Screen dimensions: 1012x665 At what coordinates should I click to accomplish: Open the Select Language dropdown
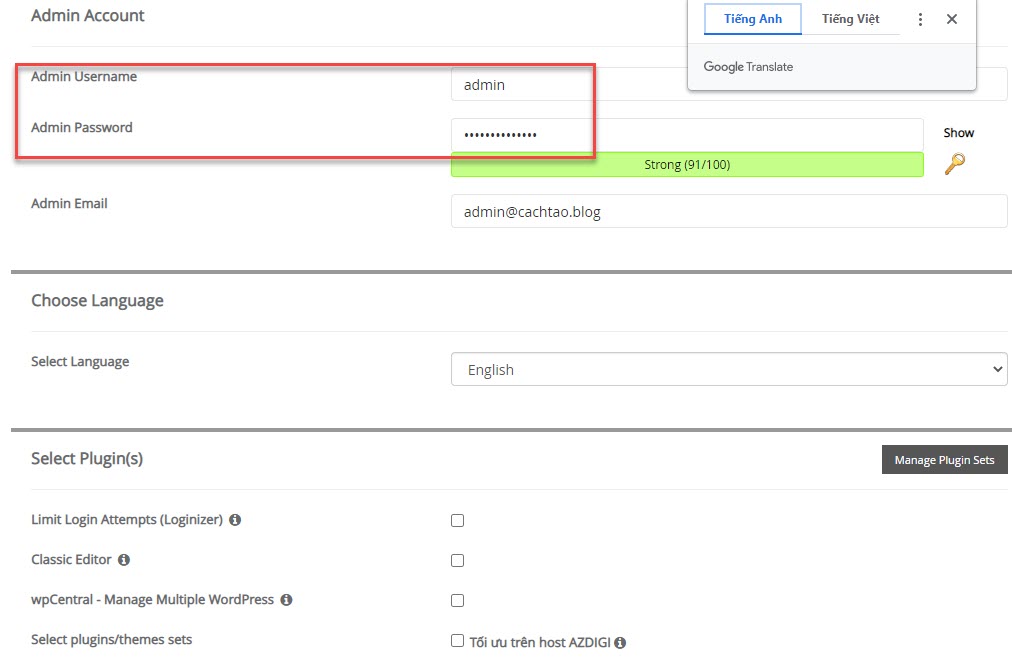[729, 369]
